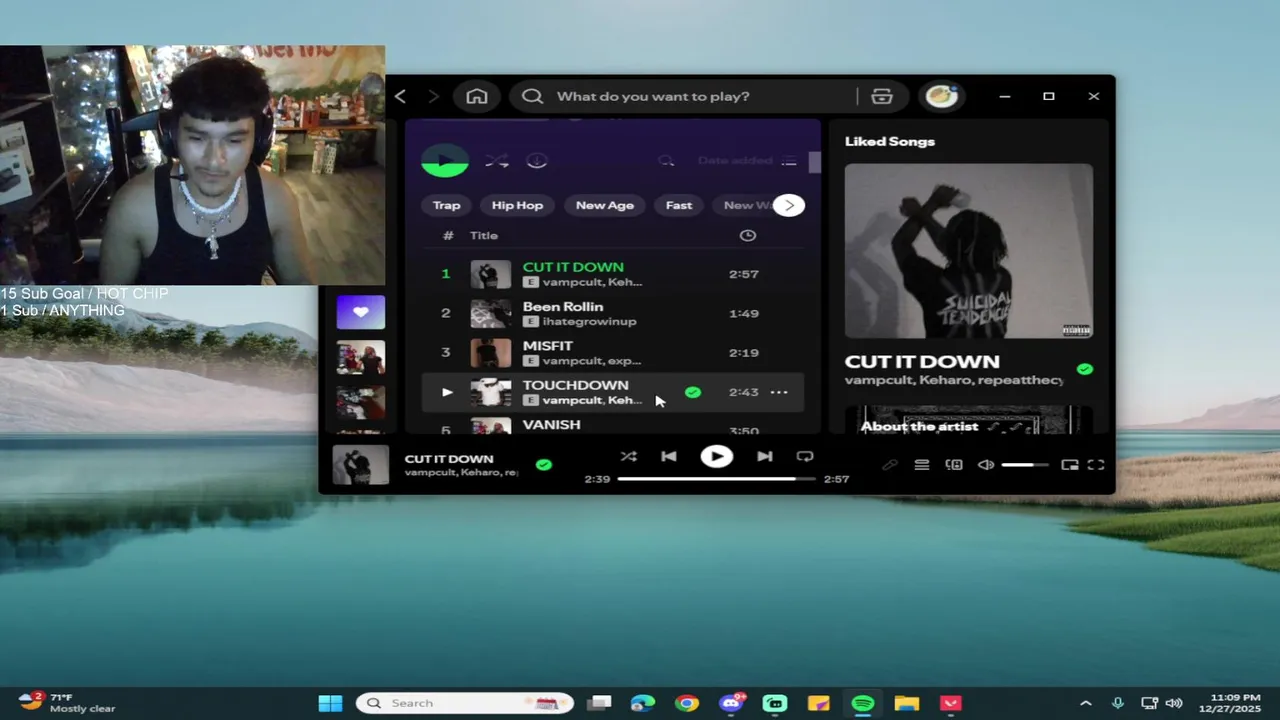The height and width of the screenshot is (720, 1280).
Task: Open Discord from the taskbar
Action: pos(731,703)
